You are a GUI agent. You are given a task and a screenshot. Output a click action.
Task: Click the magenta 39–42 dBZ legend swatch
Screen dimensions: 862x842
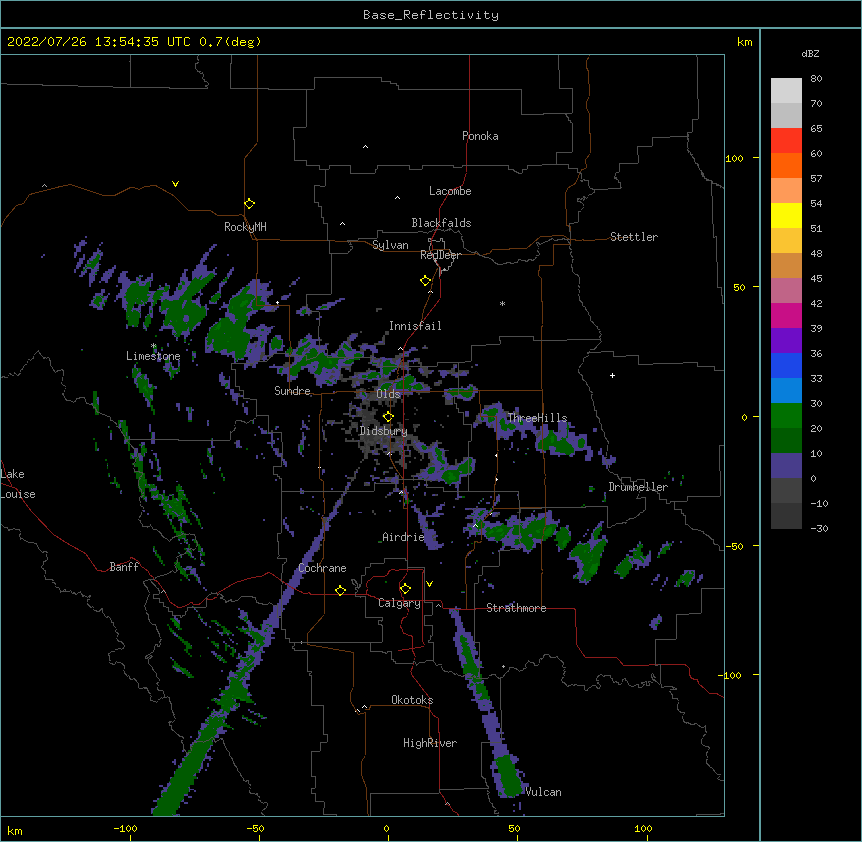786,315
